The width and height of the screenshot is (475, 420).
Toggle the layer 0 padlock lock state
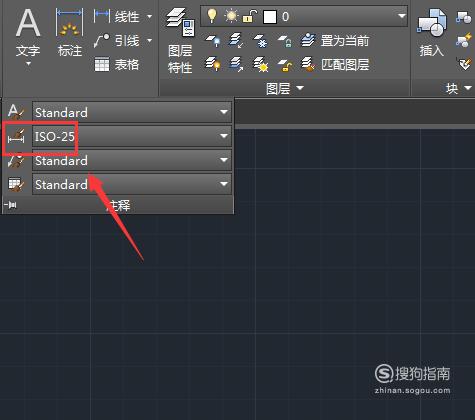click(x=250, y=16)
